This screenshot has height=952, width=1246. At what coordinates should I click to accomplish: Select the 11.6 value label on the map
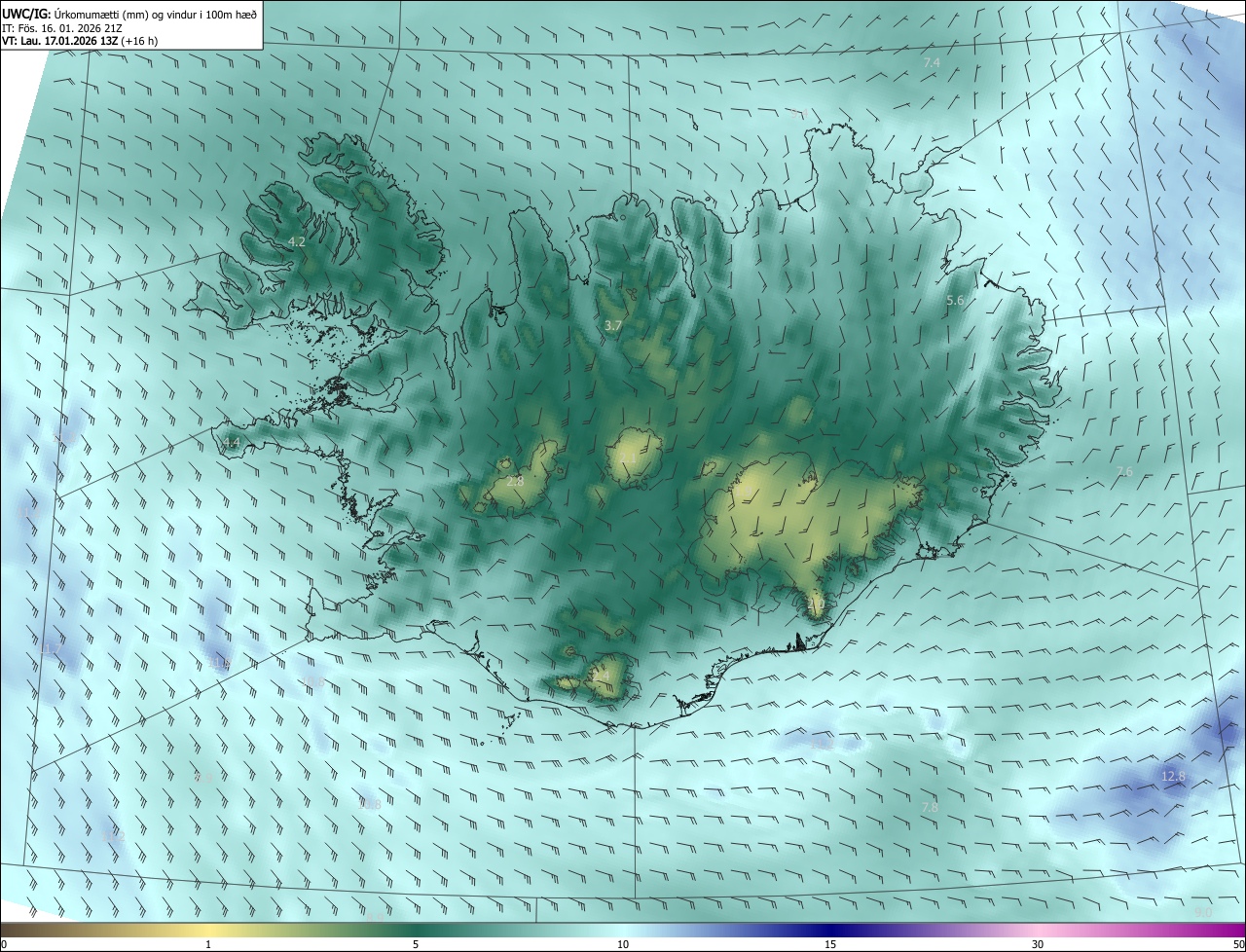pyautogui.click(x=220, y=663)
